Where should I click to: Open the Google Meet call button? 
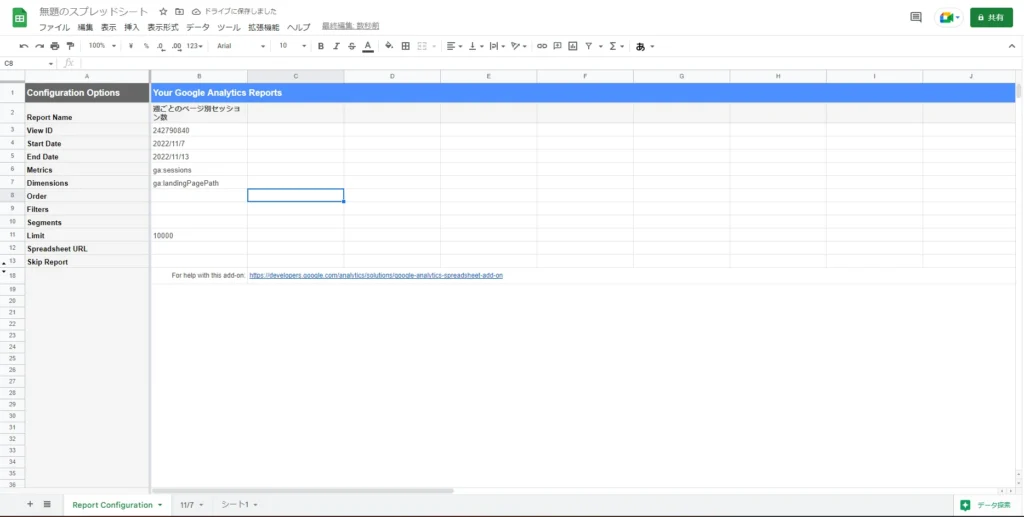click(950, 18)
